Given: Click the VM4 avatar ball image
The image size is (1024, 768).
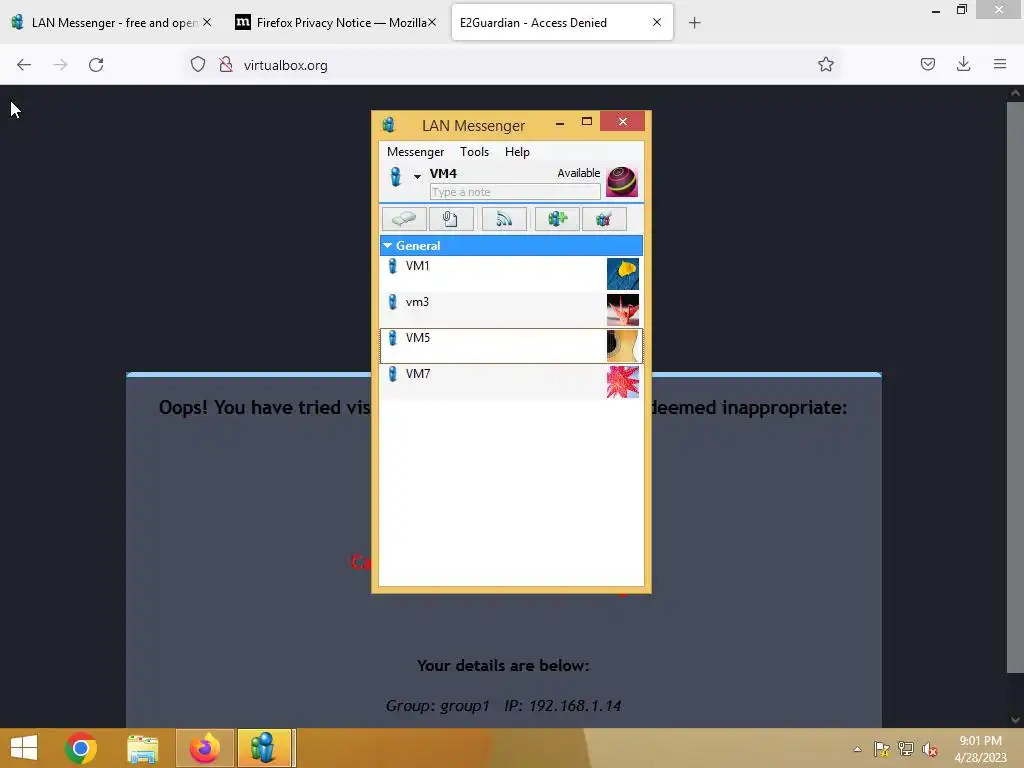Looking at the screenshot, I should (622, 182).
